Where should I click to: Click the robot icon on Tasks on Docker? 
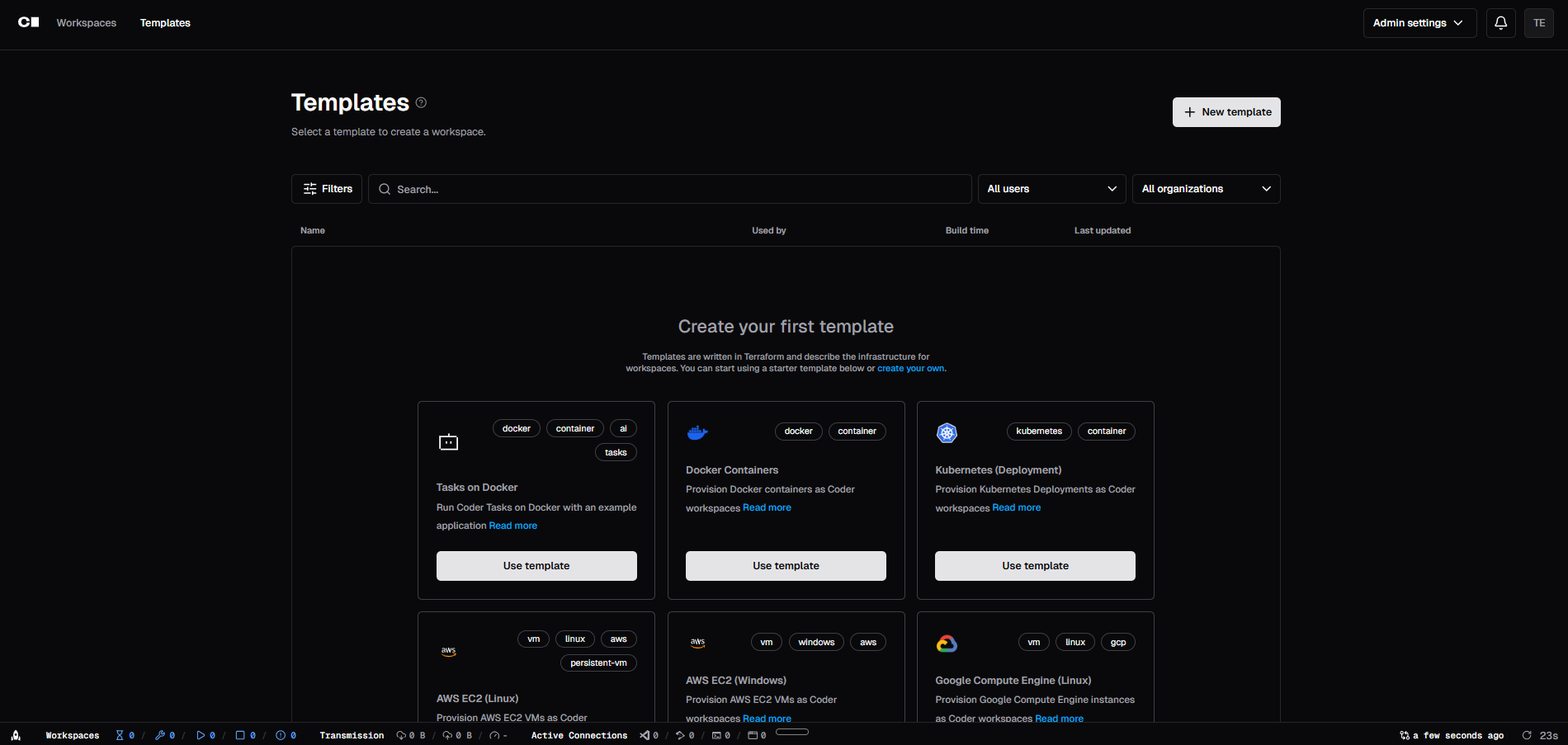click(x=448, y=441)
